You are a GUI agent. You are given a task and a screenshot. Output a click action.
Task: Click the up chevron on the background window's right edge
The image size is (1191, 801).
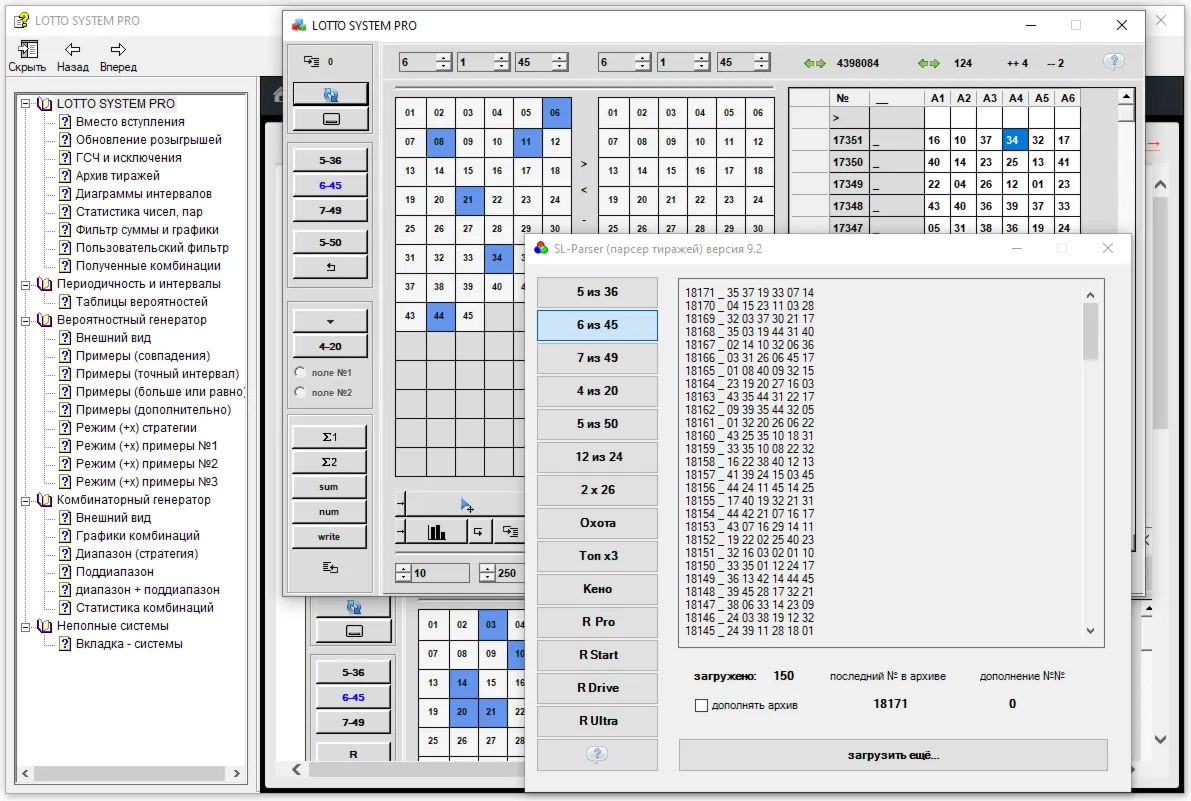tap(1160, 184)
